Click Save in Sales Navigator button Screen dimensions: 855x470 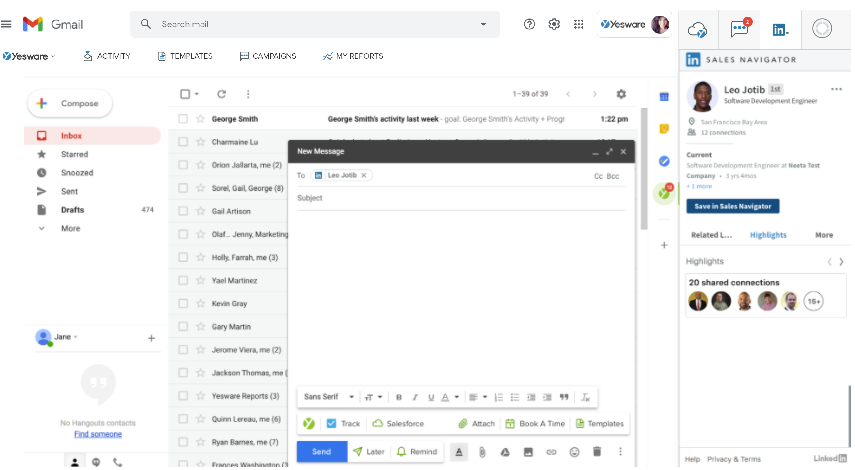pos(732,206)
